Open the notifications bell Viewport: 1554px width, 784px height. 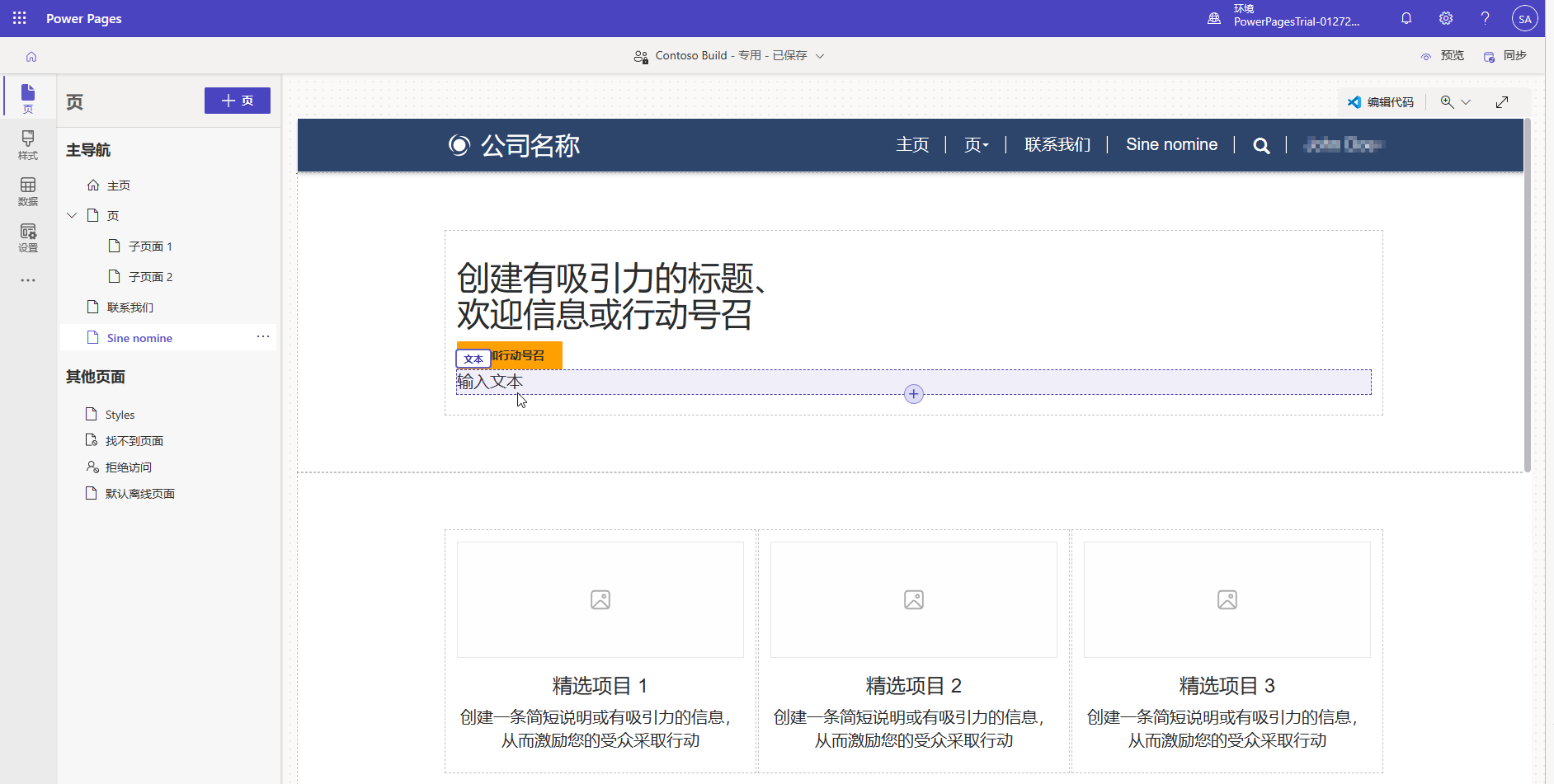point(1406,18)
